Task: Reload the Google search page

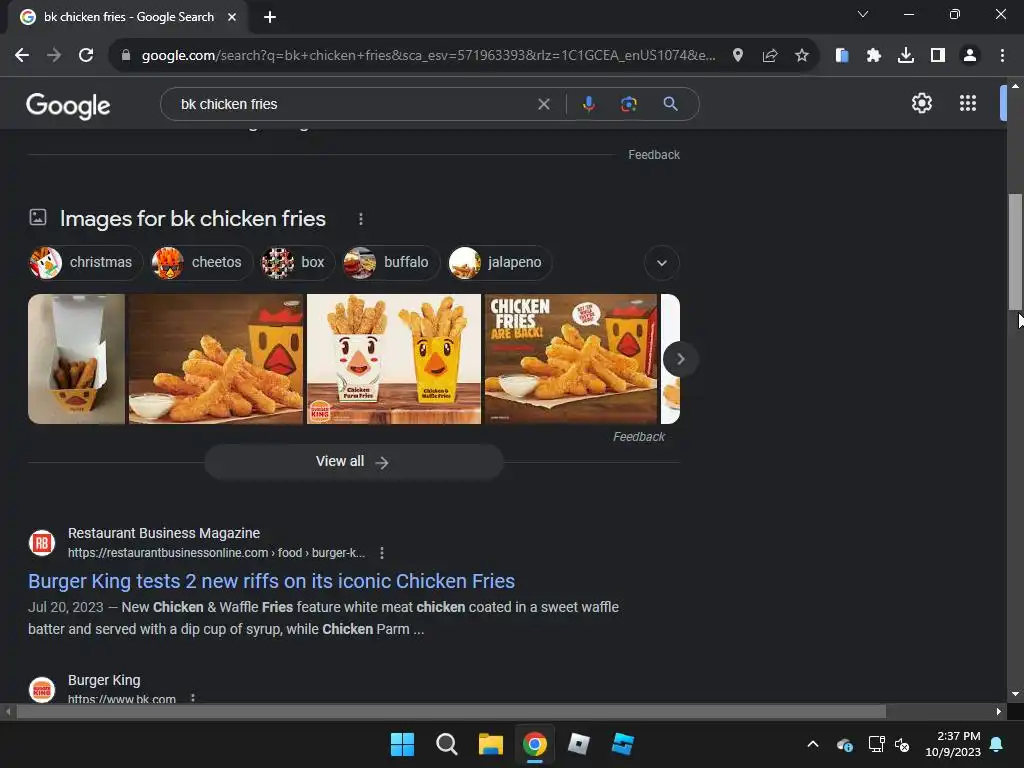Action: pyautogui.click(x=86, y=56)
